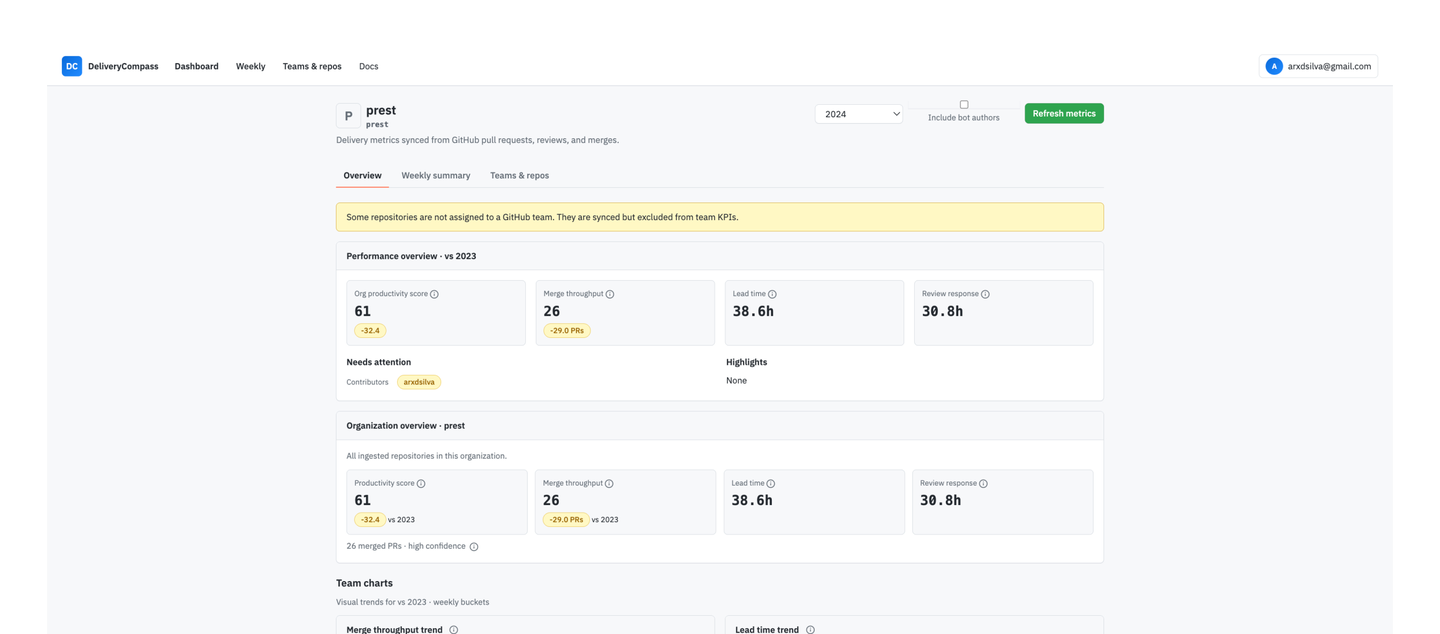The width and height of the screenshot is (1440, 634).
Task: Toggle Include bot authors checkbox
Action: tap(964, 104)
